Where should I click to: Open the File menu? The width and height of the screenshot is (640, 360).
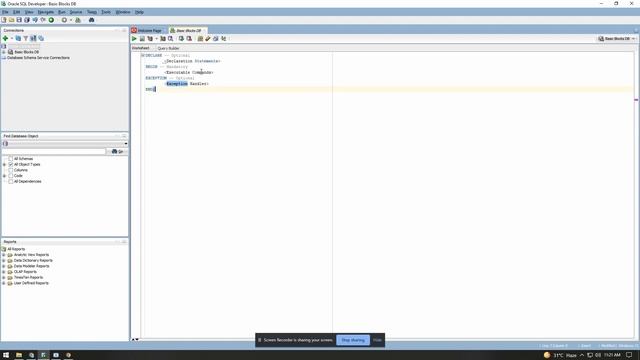5,12
